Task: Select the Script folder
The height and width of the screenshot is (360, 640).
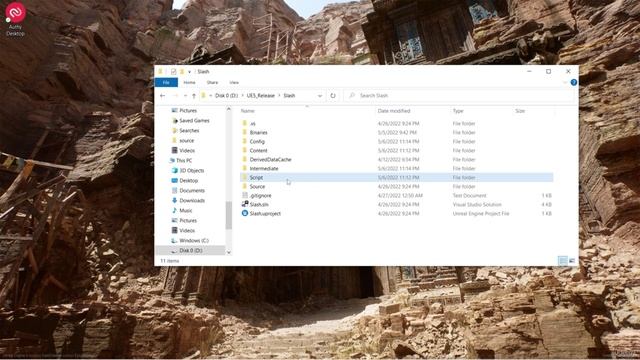Action: 256,178
